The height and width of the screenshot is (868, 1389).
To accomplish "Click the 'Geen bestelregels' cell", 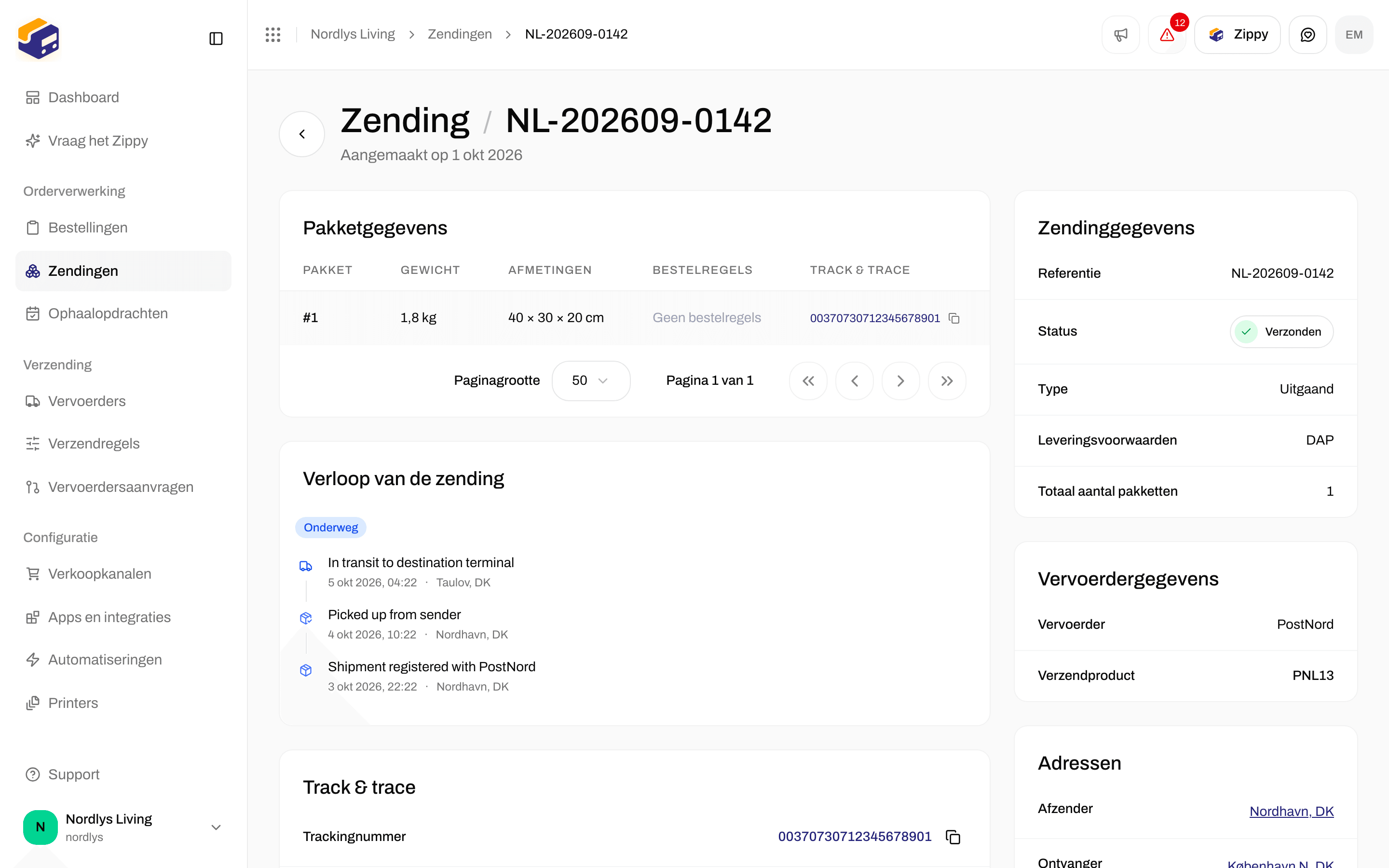I will coord(707,318).
